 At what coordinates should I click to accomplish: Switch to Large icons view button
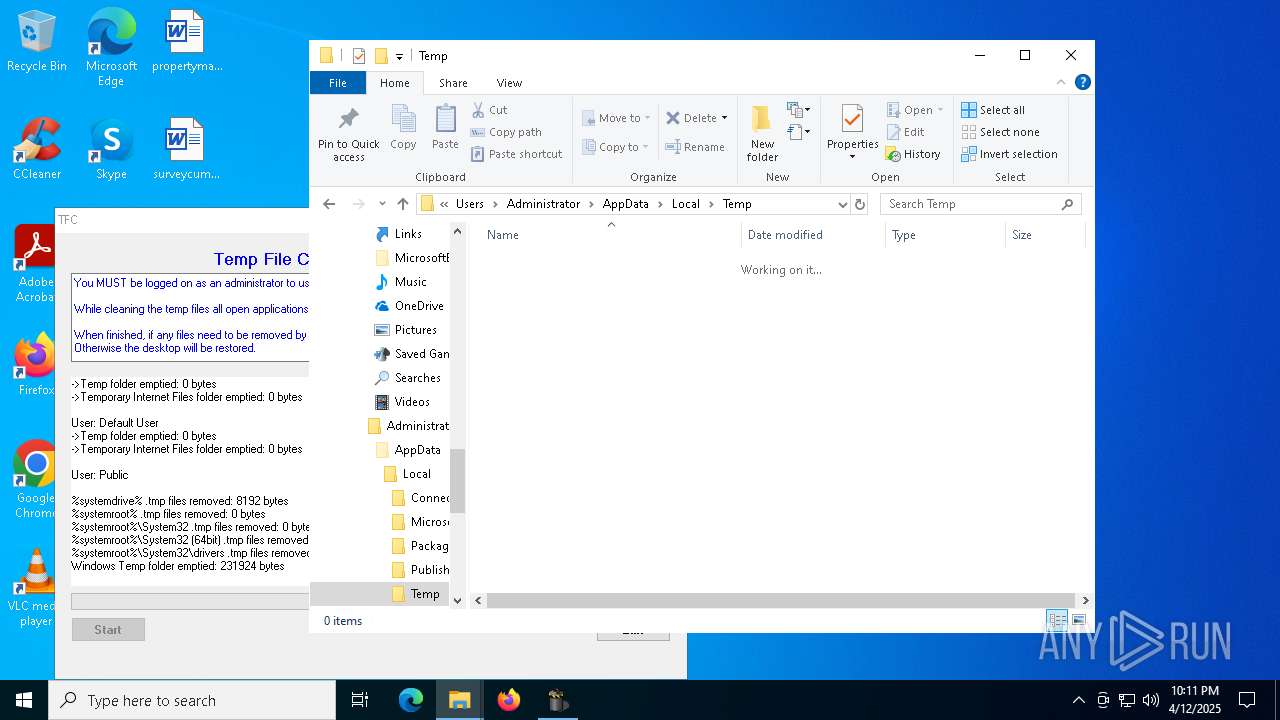tap(1078, 621)
